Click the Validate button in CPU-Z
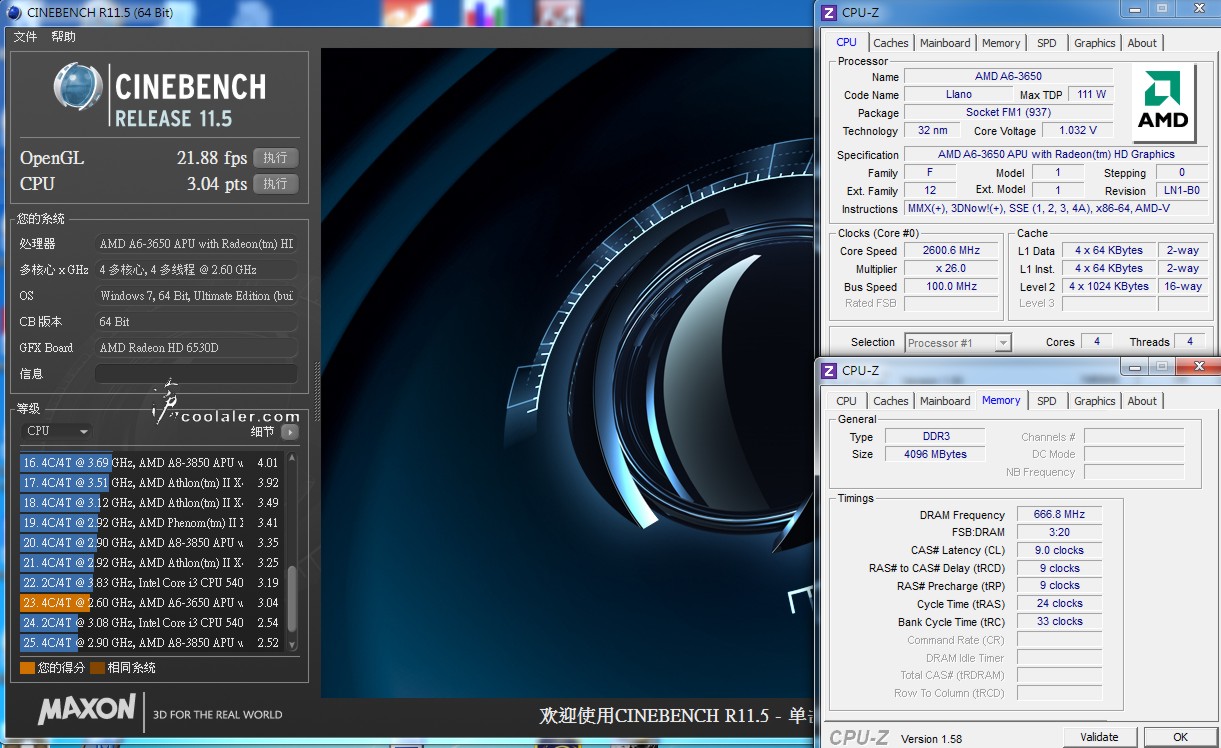This screenshot has height=748, width=1221. point(1099,737)
